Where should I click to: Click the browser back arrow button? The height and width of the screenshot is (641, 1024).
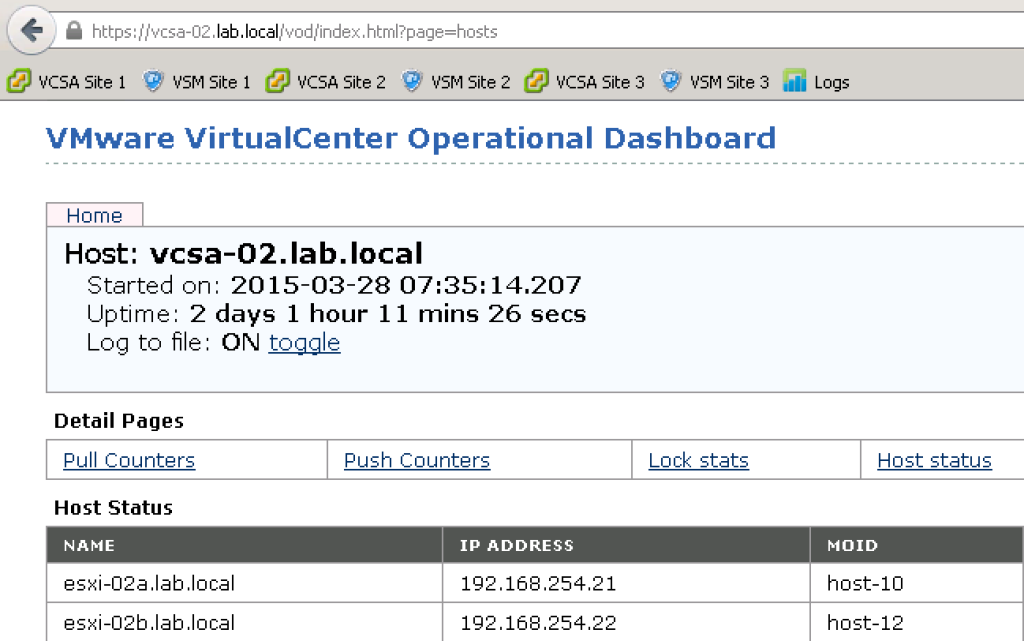(x=31, y=29)
